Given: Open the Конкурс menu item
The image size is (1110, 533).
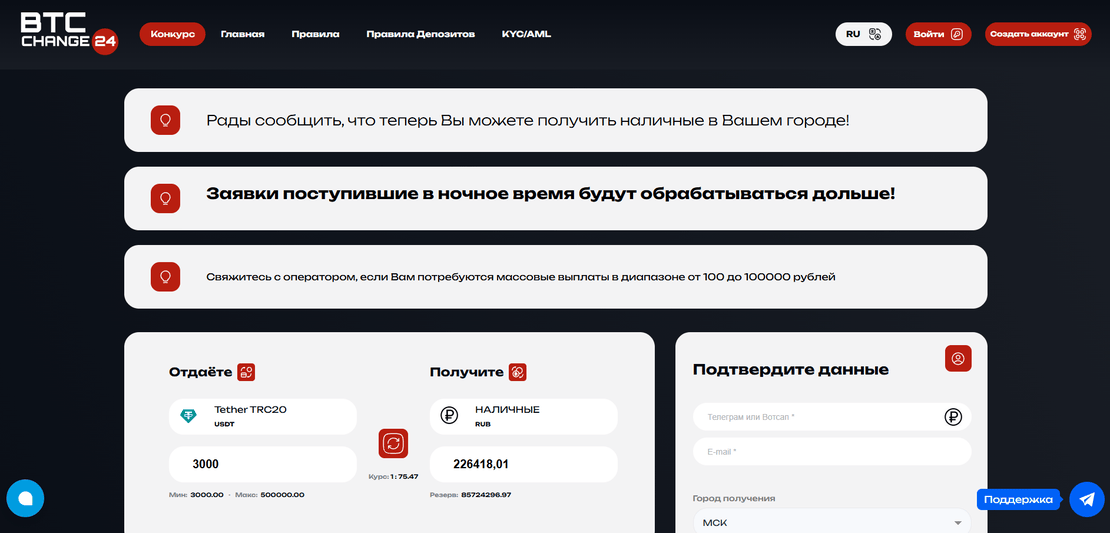Looking at the screenshot, I should pos(172,34).
